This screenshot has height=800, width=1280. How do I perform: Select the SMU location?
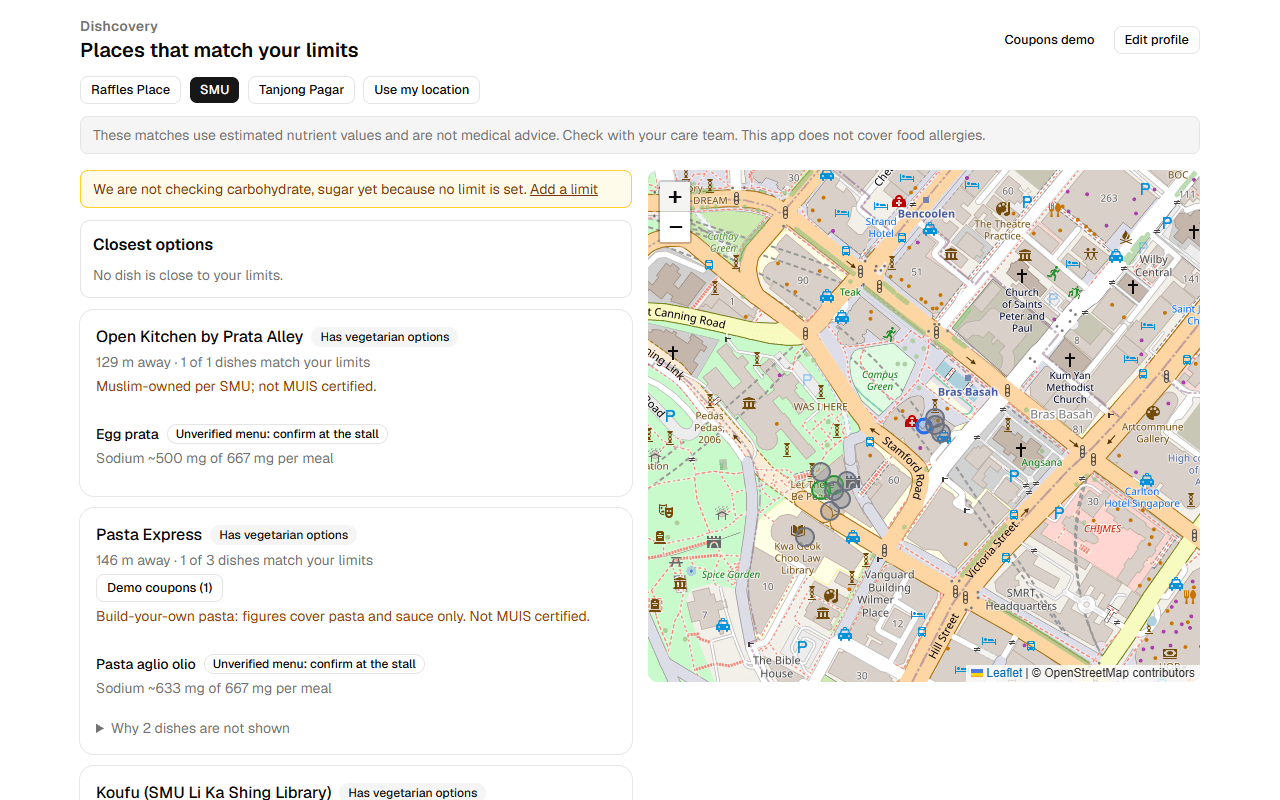pyautogui.click(x=214, y=90)
